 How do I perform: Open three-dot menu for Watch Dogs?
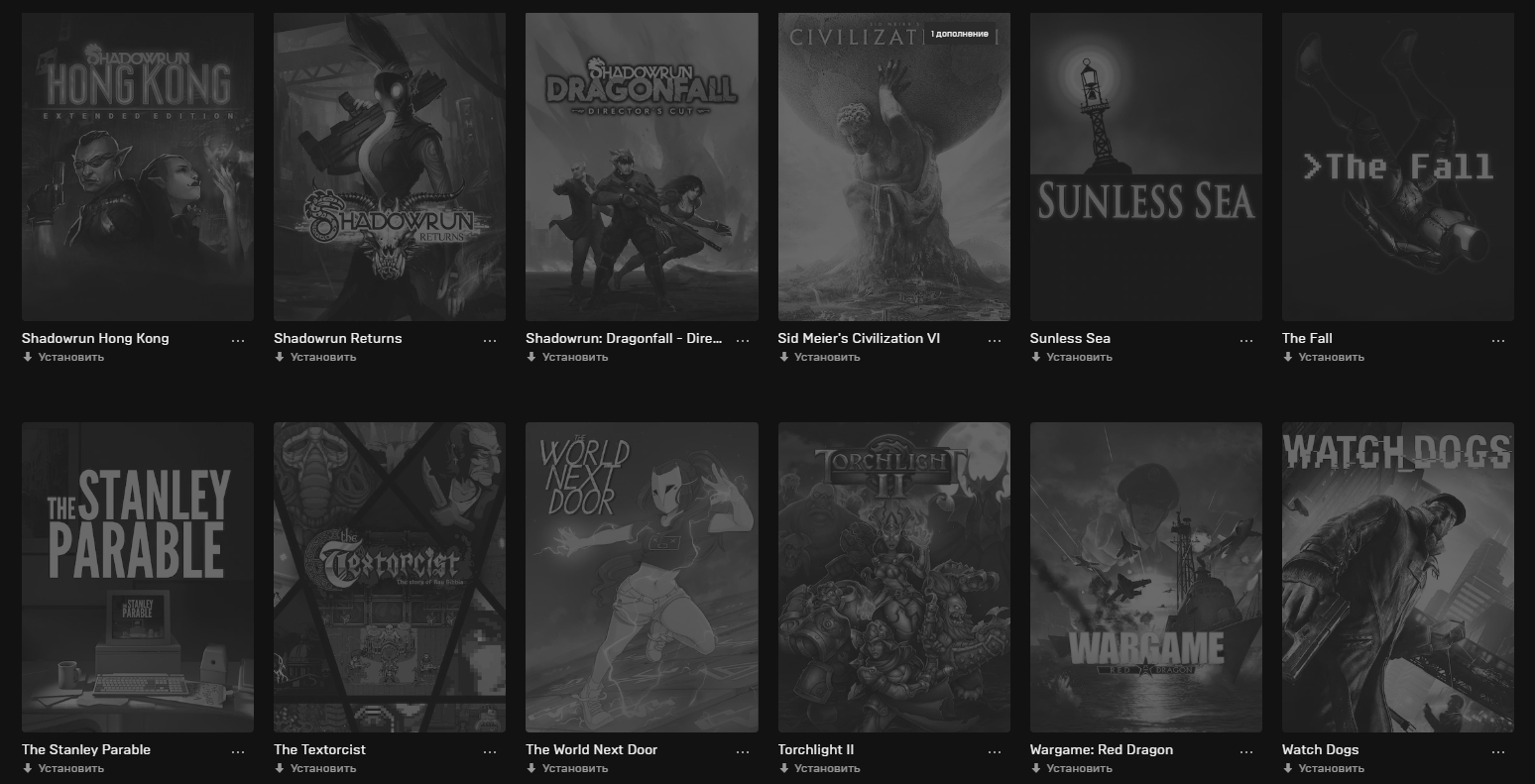pos(1498,751)
